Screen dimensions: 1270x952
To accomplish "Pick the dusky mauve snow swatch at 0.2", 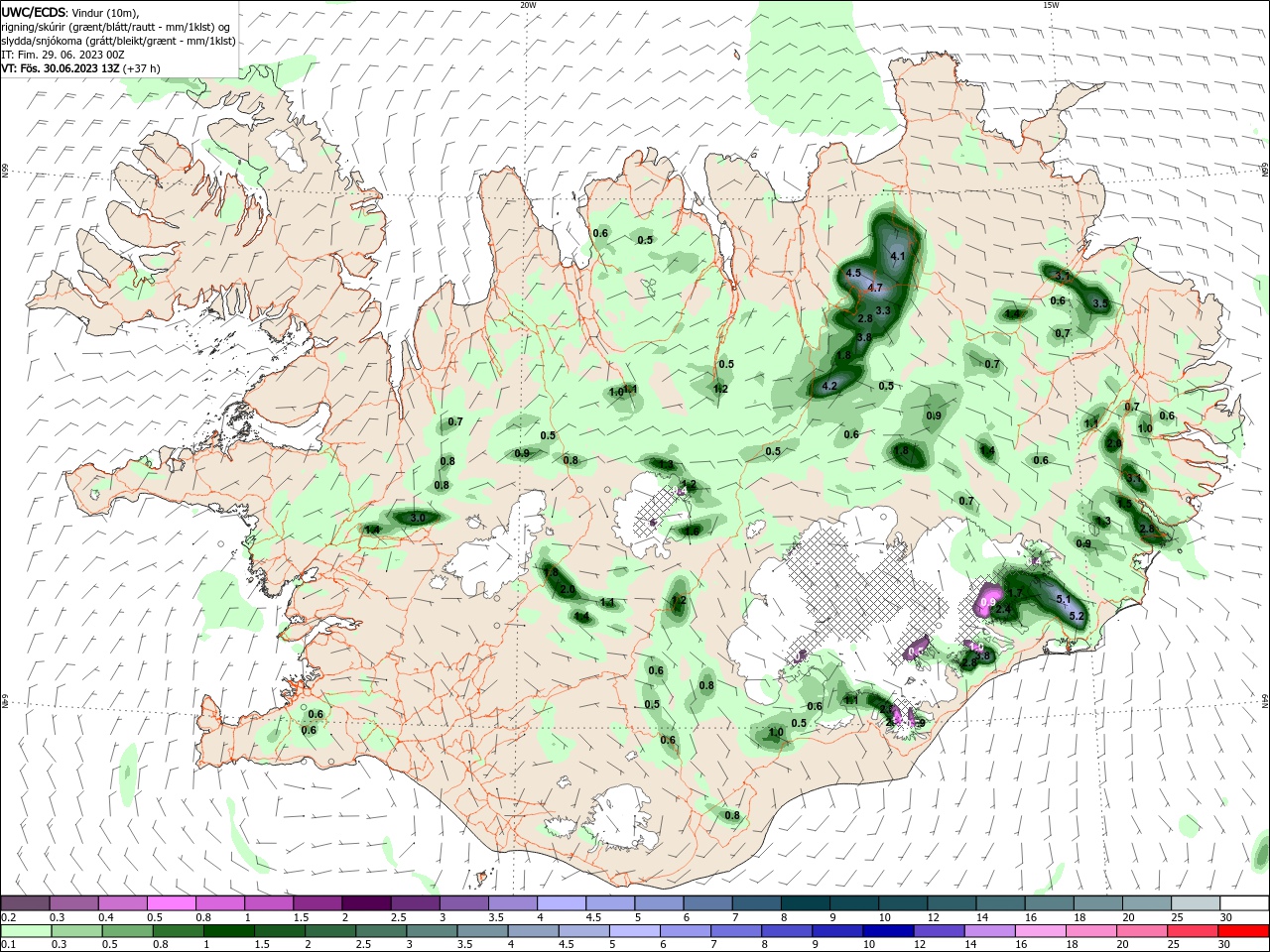I will [25, 903].
